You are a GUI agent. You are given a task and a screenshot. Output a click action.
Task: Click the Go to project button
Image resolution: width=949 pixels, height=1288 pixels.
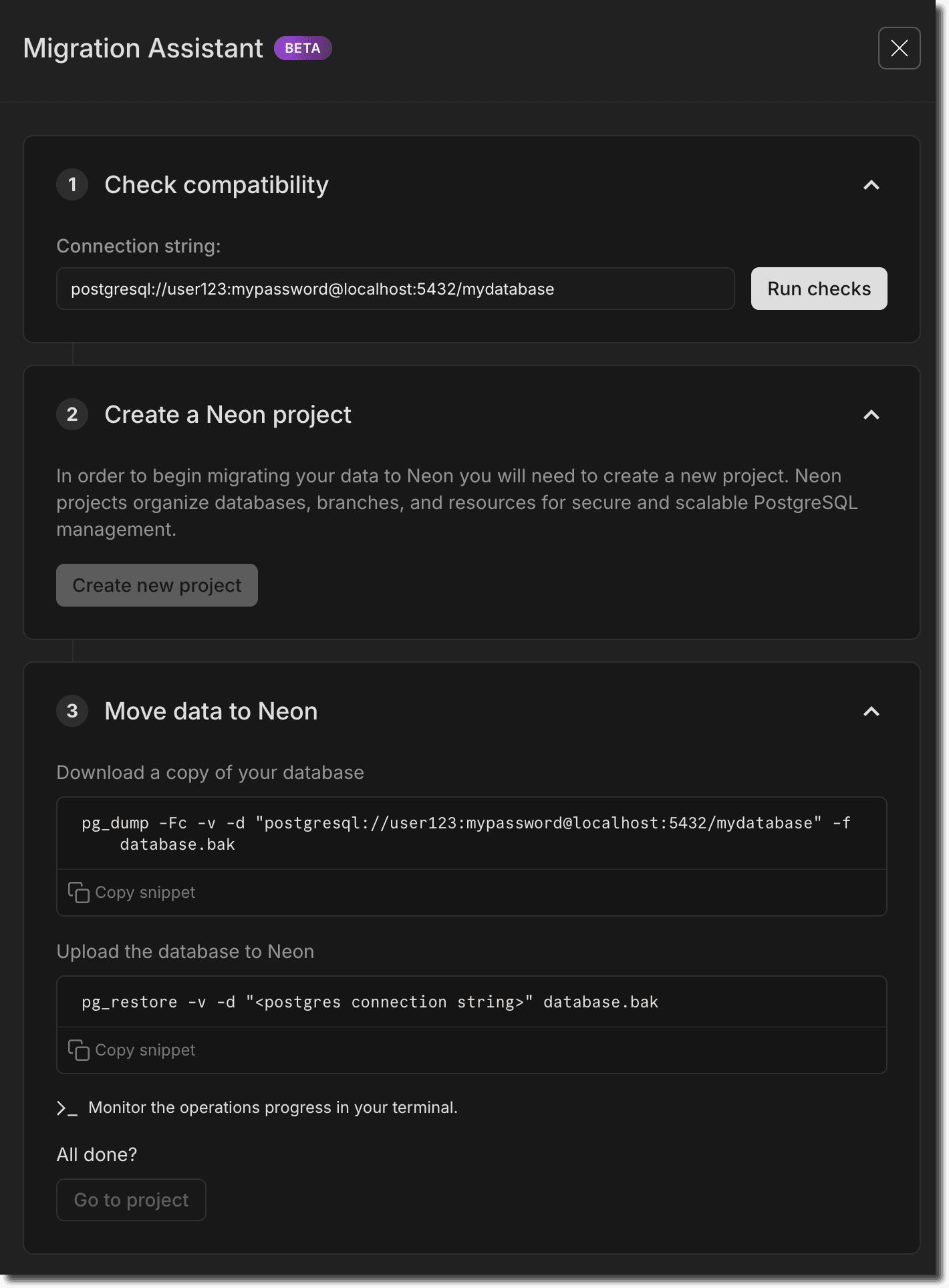pyautogui.click(x=131, y=1200)
